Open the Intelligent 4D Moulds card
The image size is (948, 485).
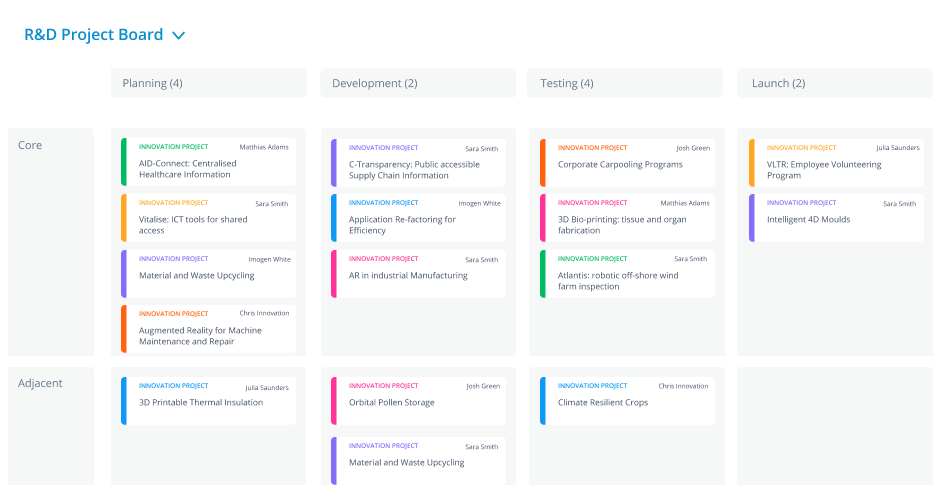(x=835, y=220)
